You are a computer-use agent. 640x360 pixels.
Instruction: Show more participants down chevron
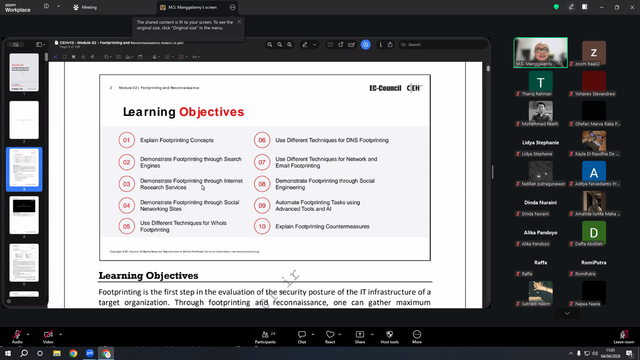click(567, 313)
